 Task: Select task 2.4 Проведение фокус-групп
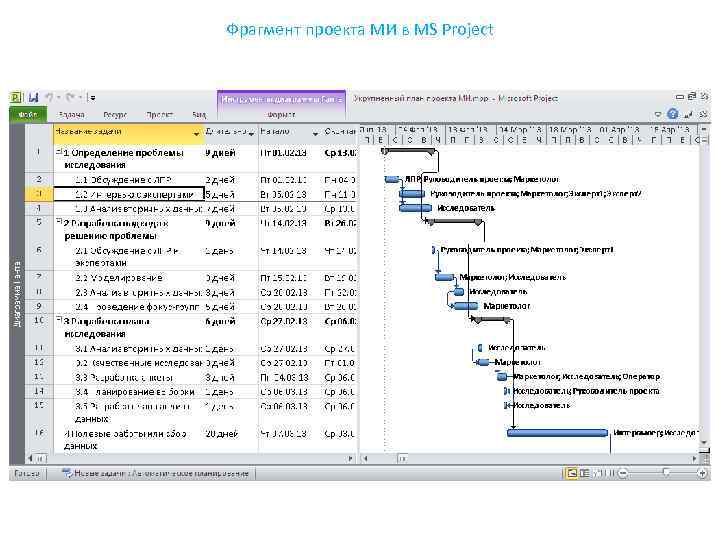(x=137, y=306)
